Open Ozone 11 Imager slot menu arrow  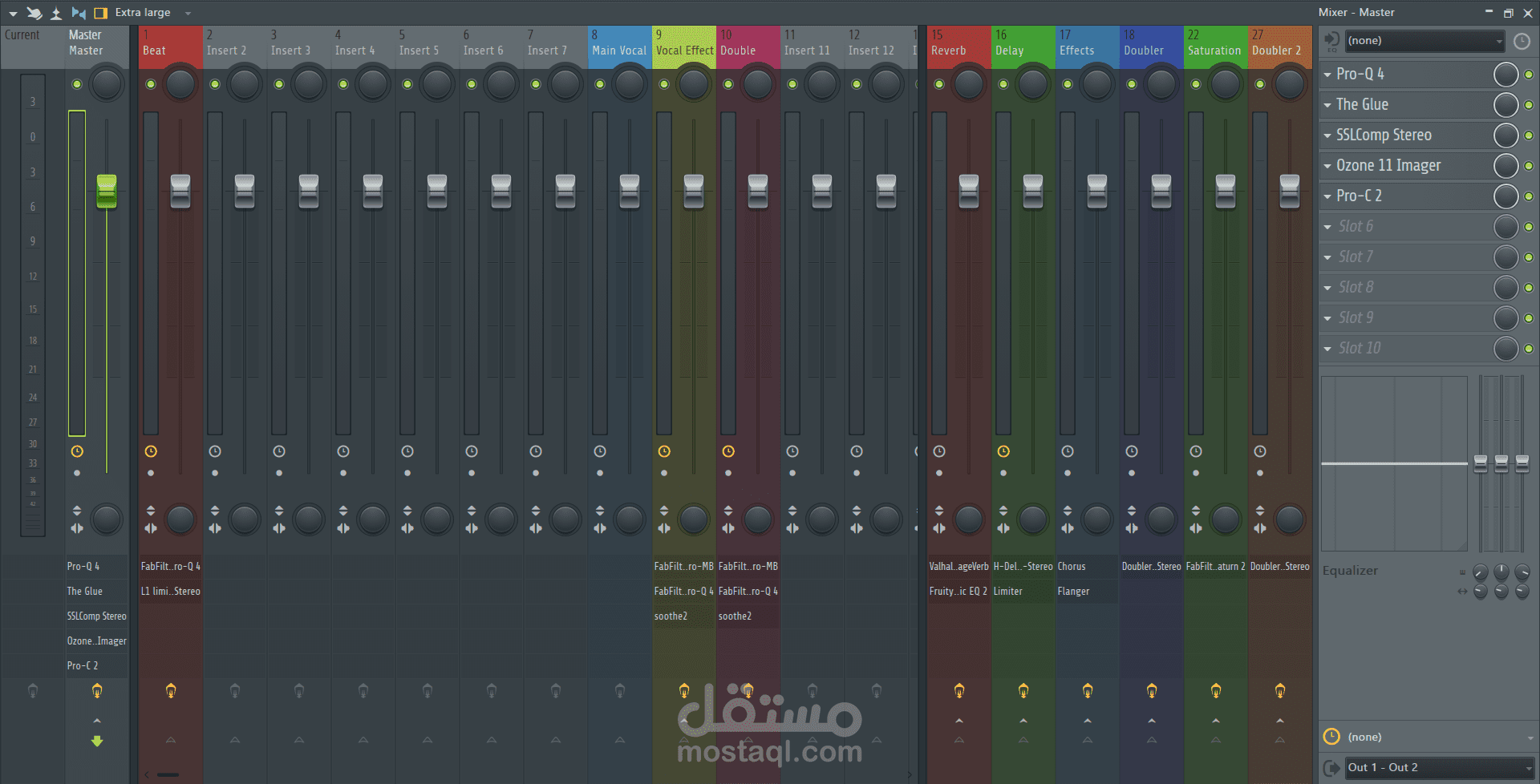1327,166
